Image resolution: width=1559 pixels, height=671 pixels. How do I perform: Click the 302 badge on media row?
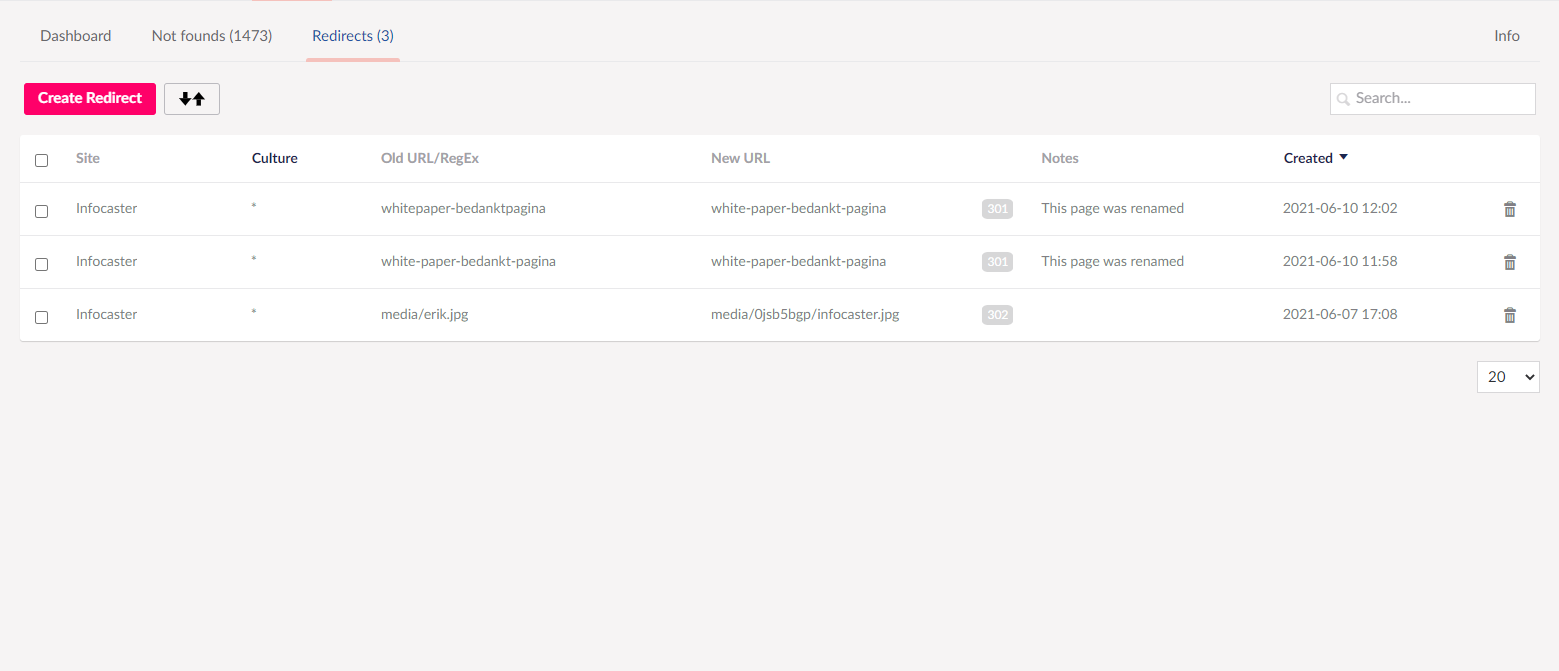(997, 315)
